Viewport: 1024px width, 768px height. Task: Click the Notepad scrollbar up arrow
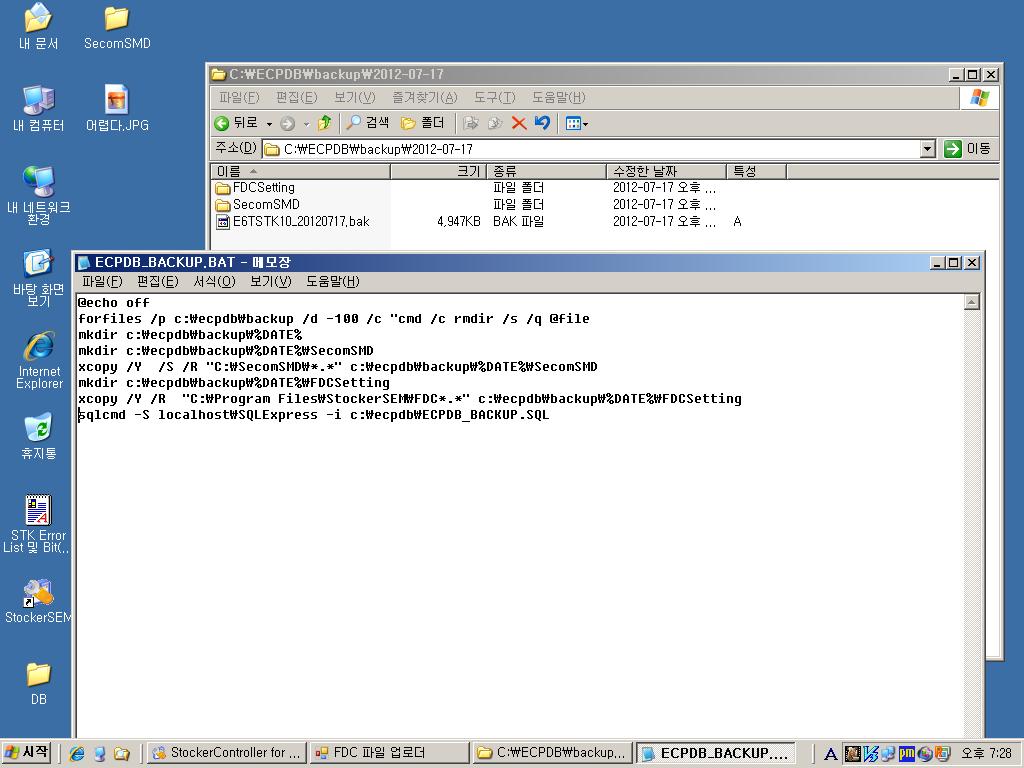click(972, 302)
